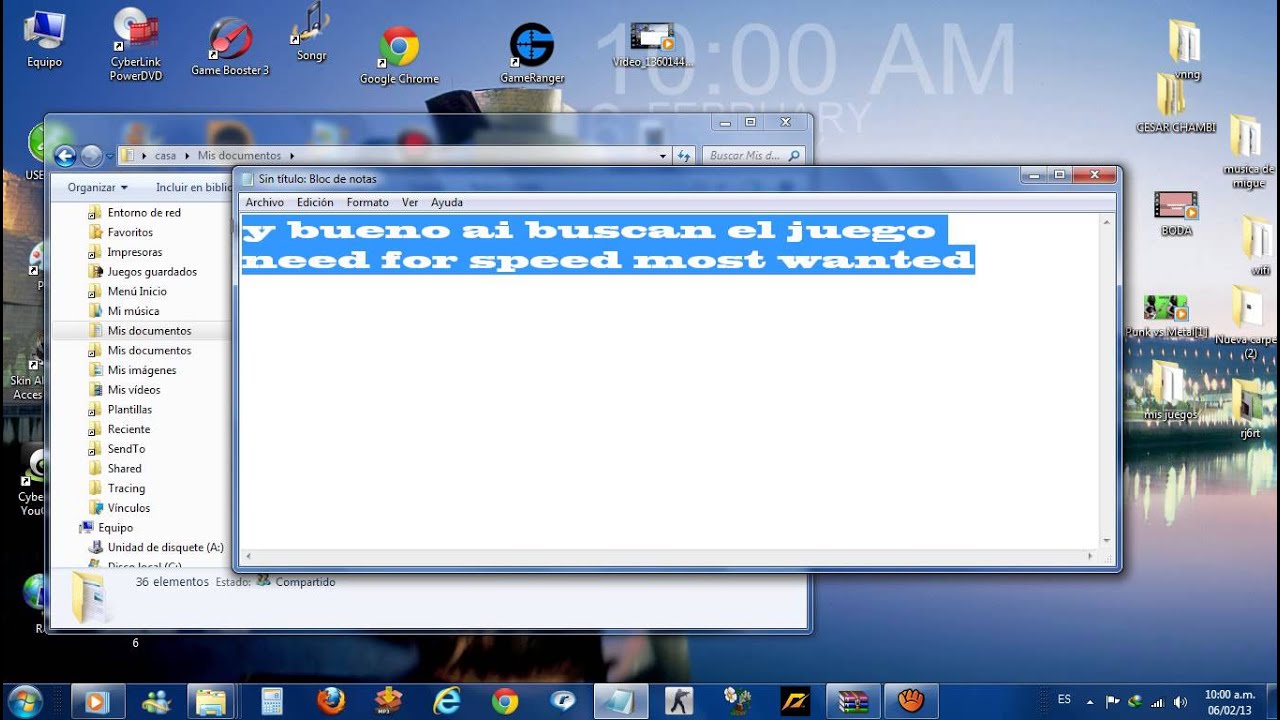Open Windows Live Messenger from taskbar
1280x720 pixels.
pos(157,701)
